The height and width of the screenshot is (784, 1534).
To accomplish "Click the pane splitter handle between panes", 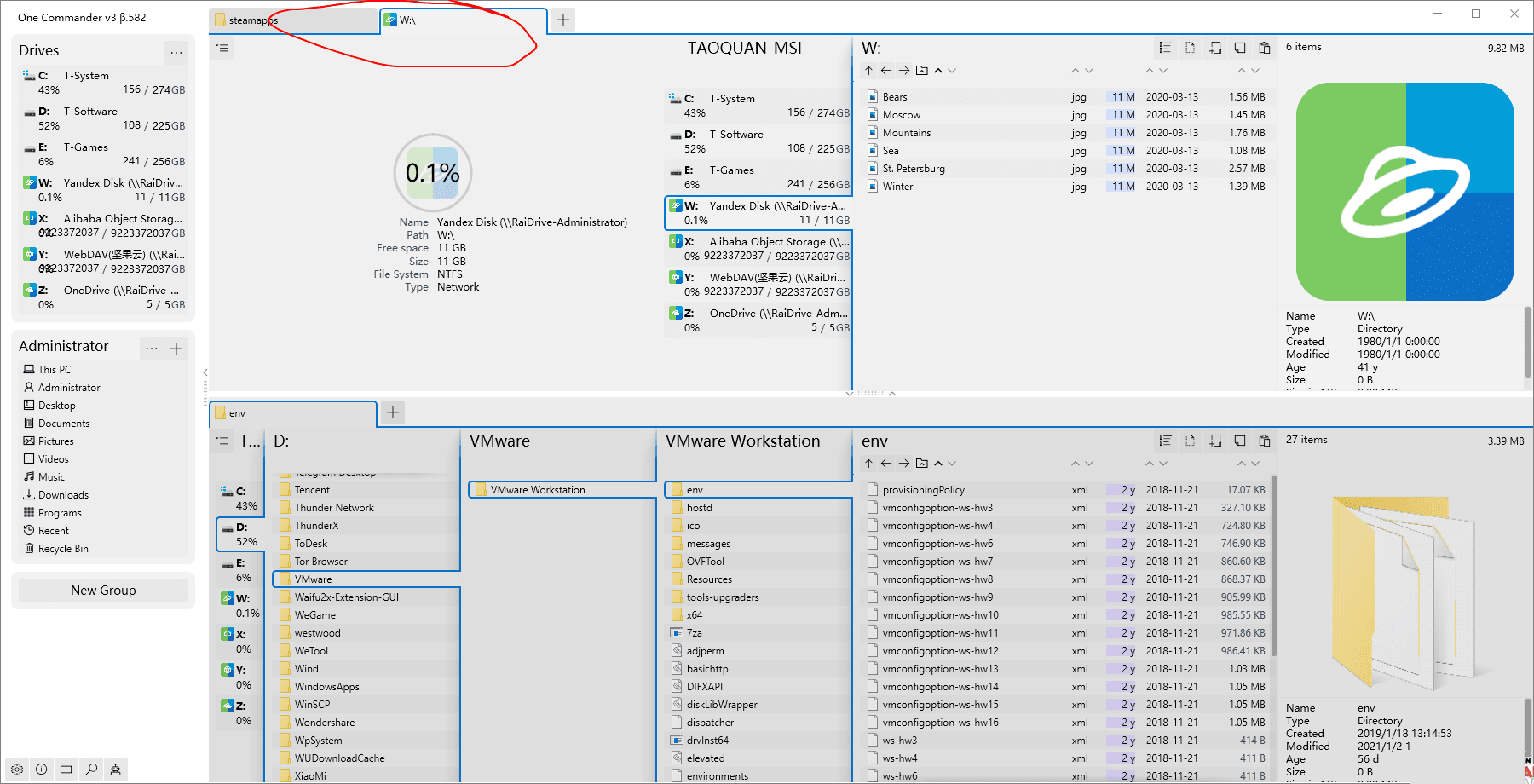I will pyautogui.click(x=870, y=394).
